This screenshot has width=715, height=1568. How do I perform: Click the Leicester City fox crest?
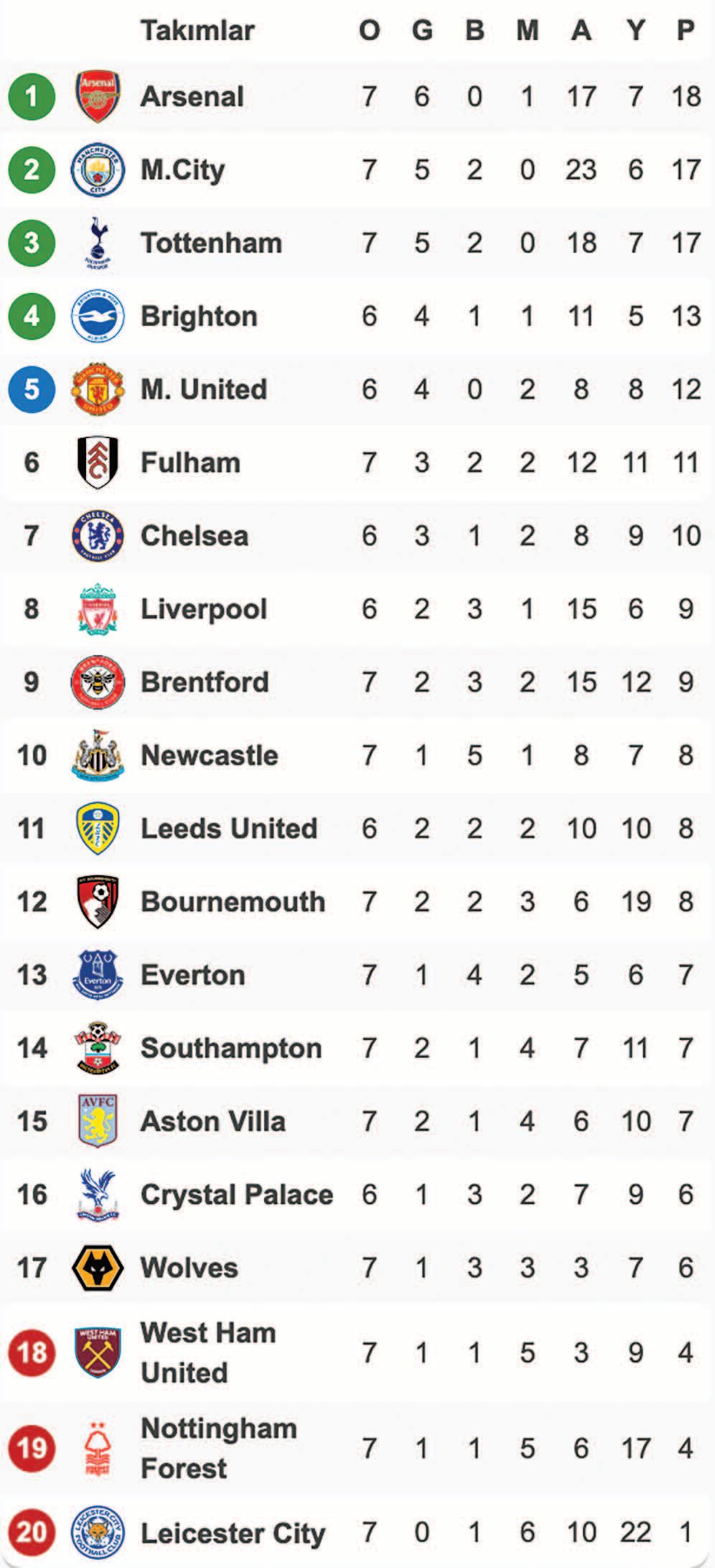(98, 1533)
